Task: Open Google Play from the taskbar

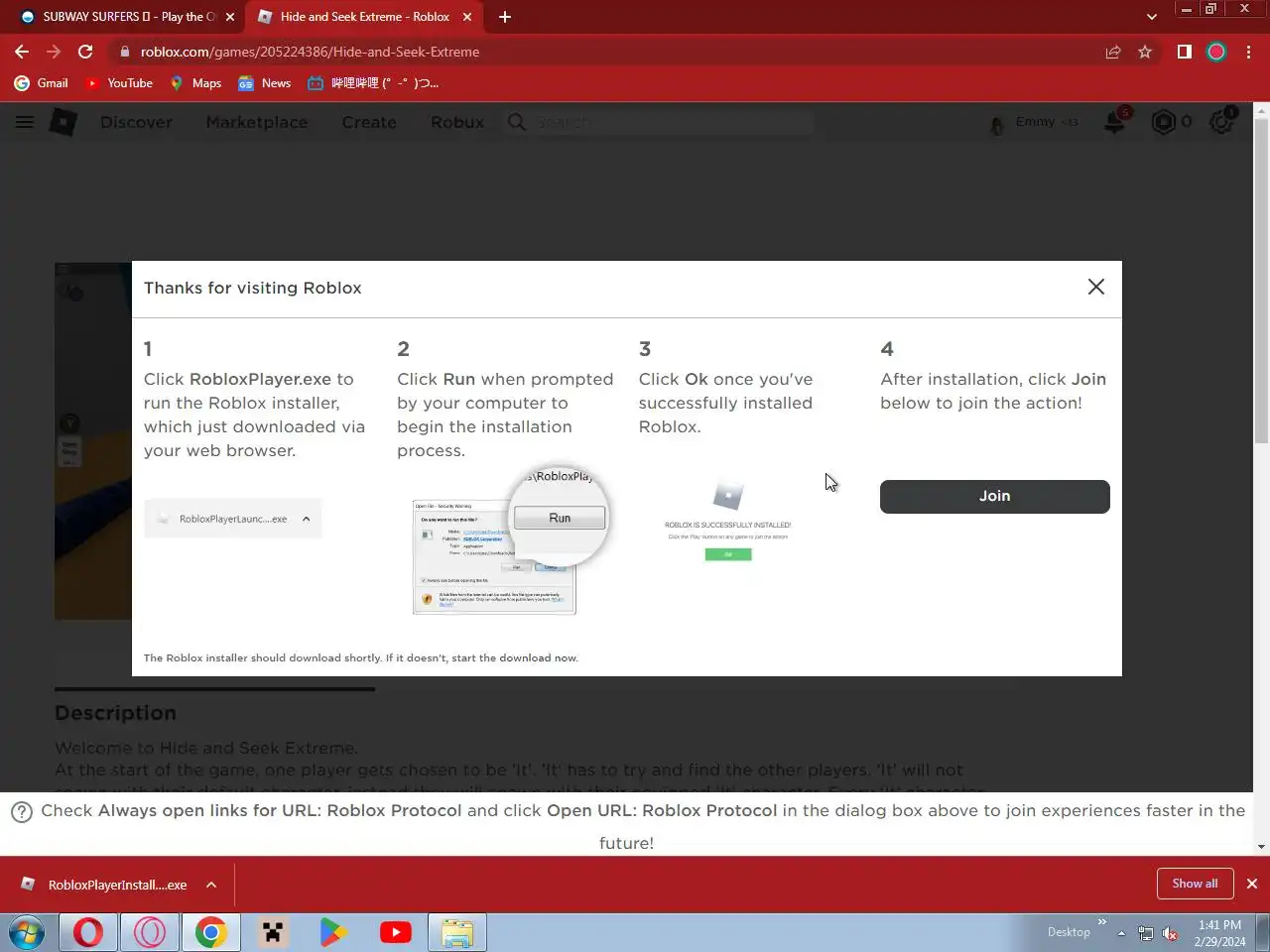Action: point(333,933)
